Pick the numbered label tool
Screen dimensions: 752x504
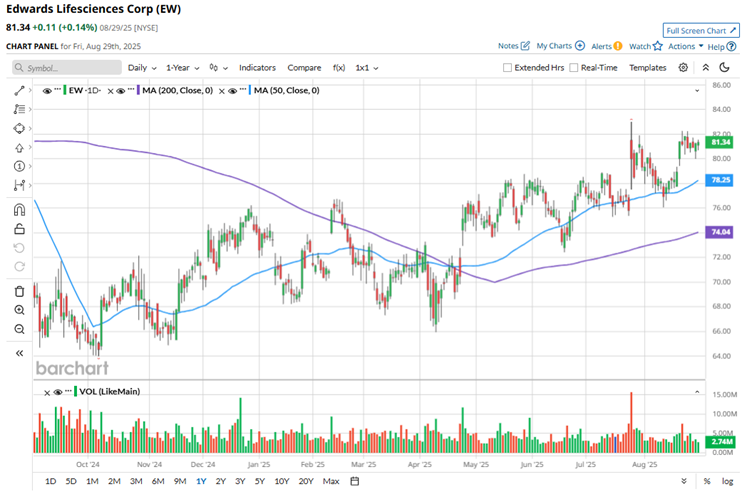[19, 166]
